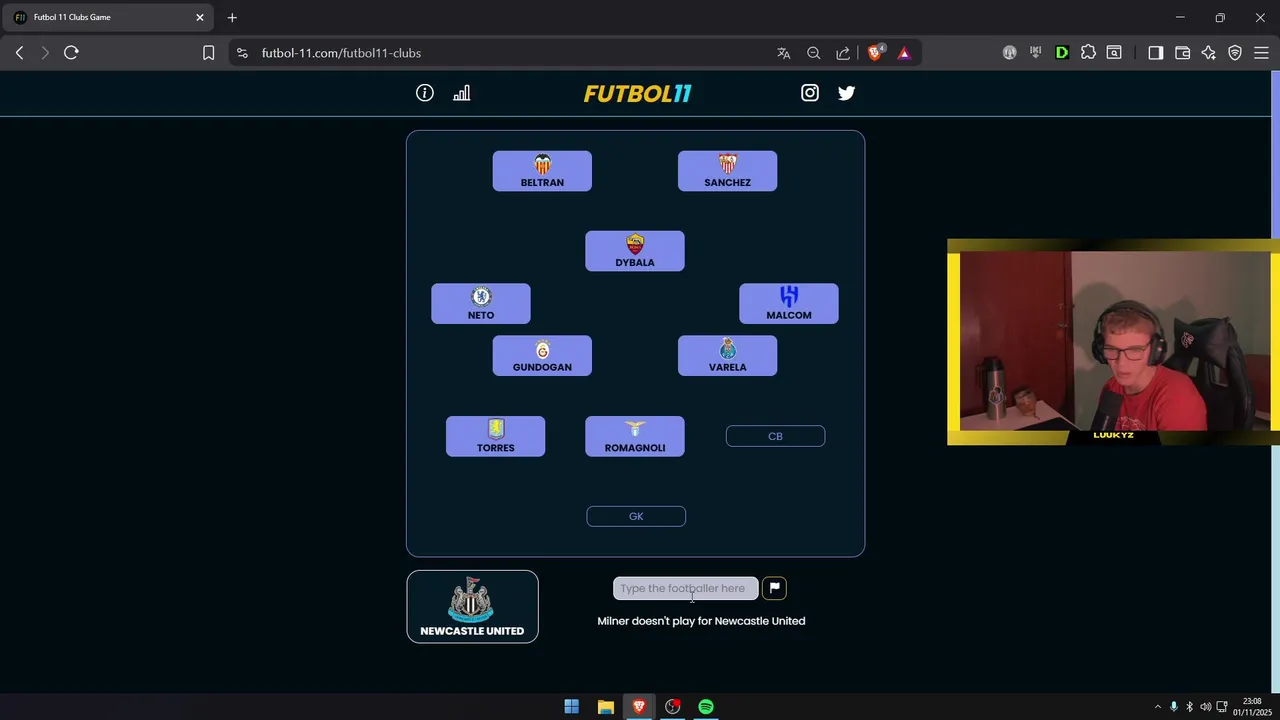Open the game info icon
This screenshot has height=720, width=1280.
425,93
